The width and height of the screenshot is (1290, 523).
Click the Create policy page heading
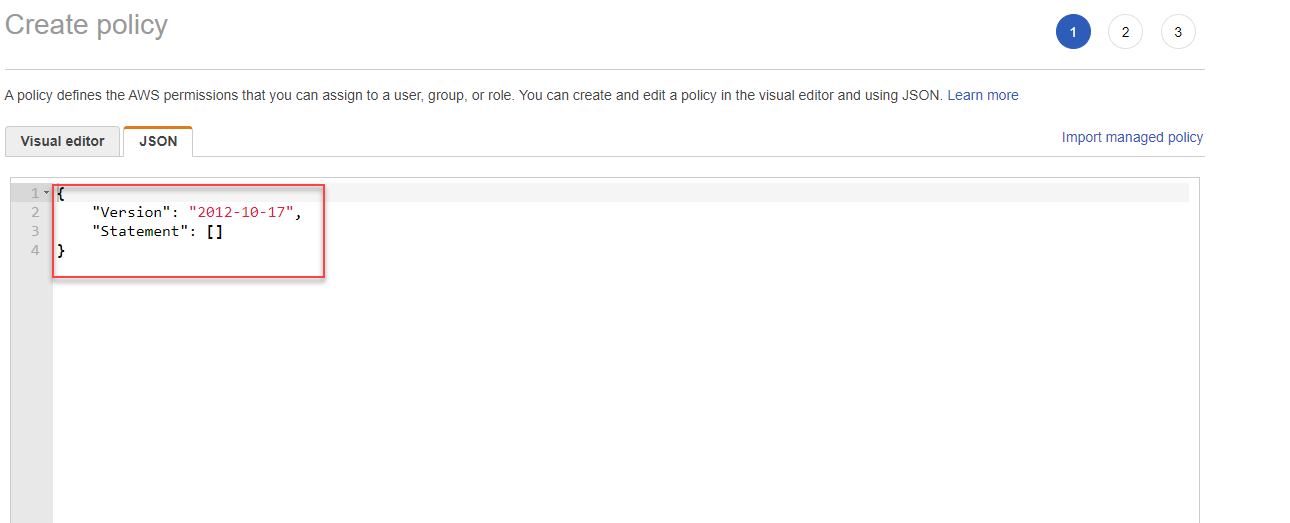tap(86, 24)
